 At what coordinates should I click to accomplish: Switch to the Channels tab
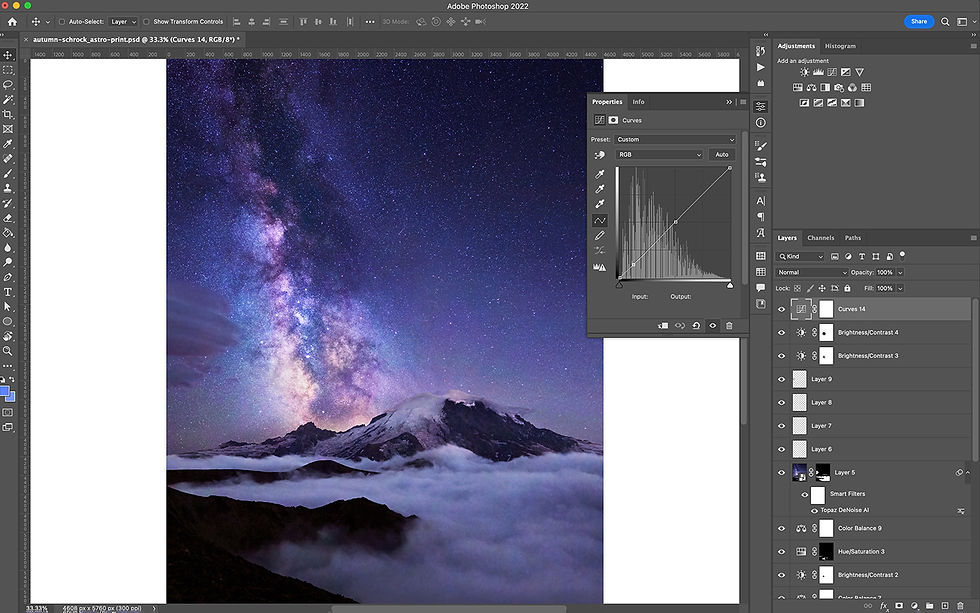pyautogui.click(x=820, y=238)
